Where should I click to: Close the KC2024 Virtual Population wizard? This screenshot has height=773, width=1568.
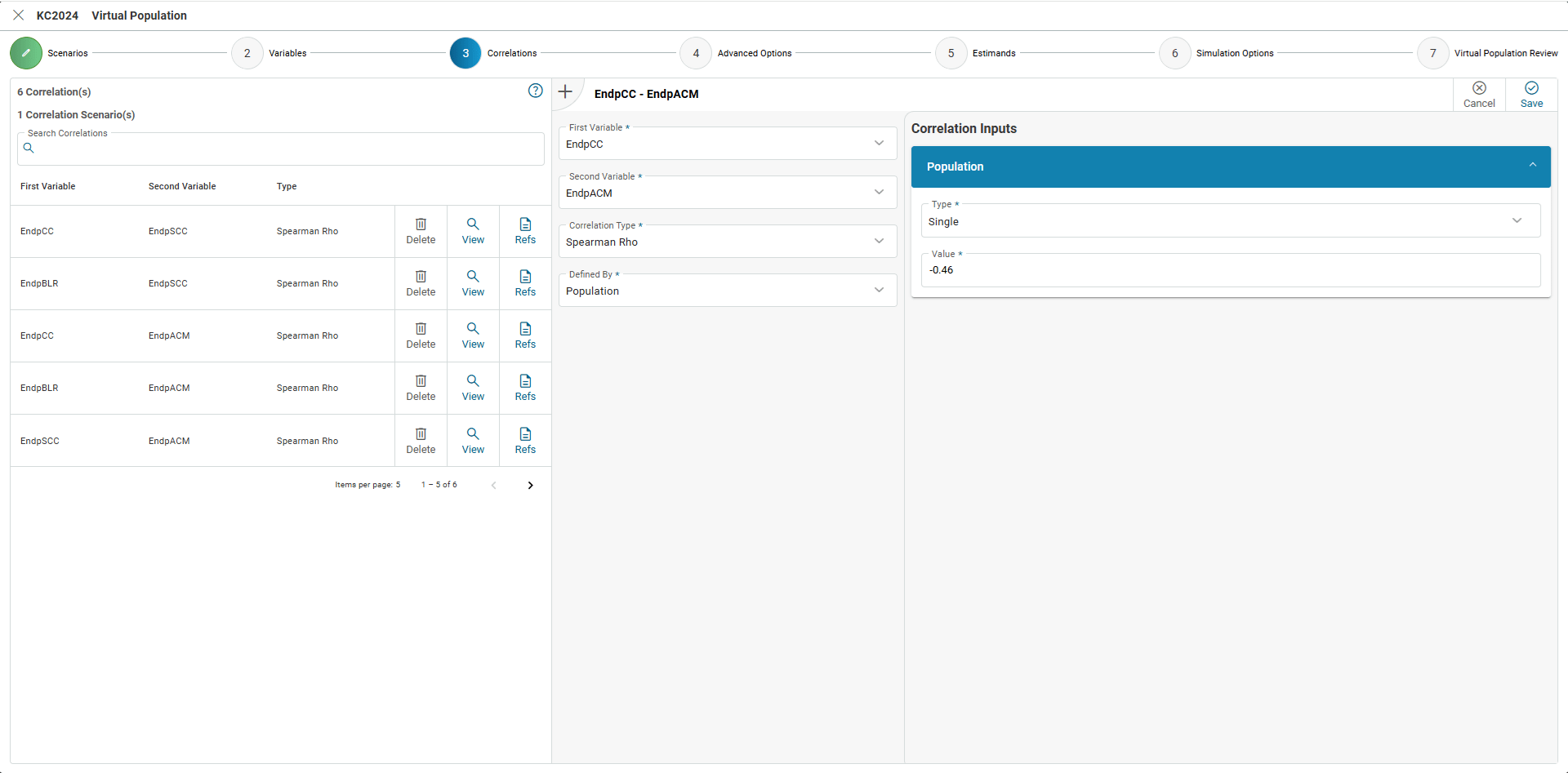click(x=19, y=16)
